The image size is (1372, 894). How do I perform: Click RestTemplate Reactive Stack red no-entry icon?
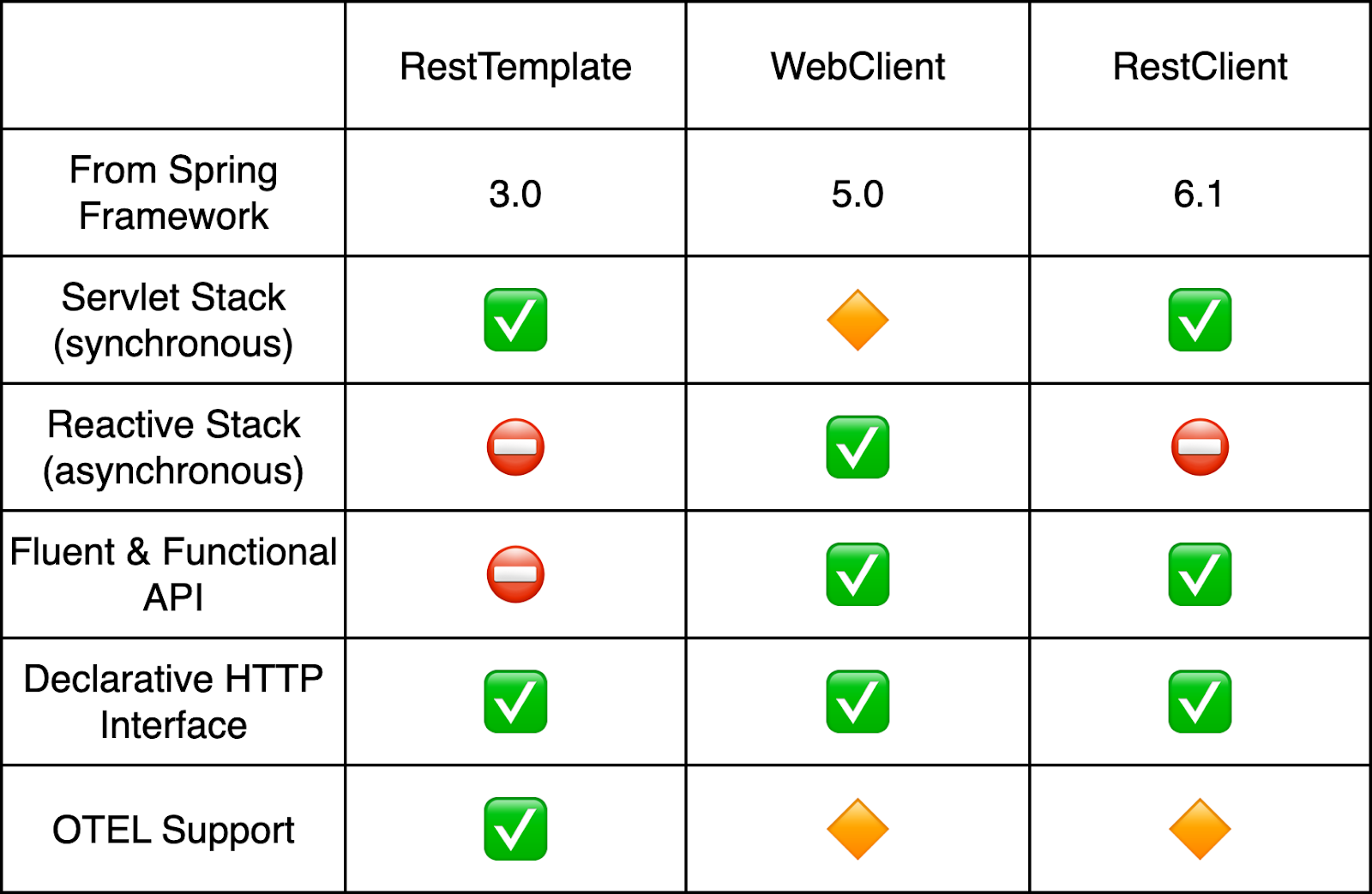coord(515,447)
